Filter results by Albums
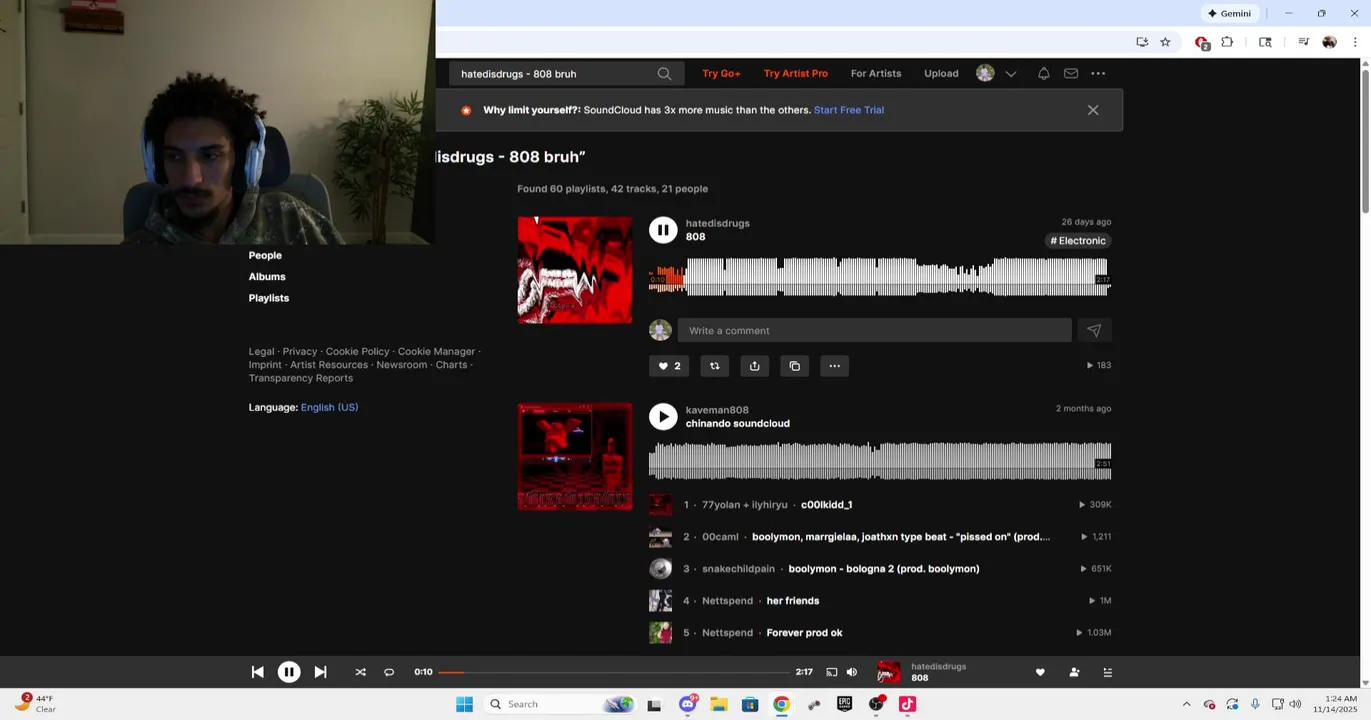Screen dimensions: 1371x720 (267, 277)
